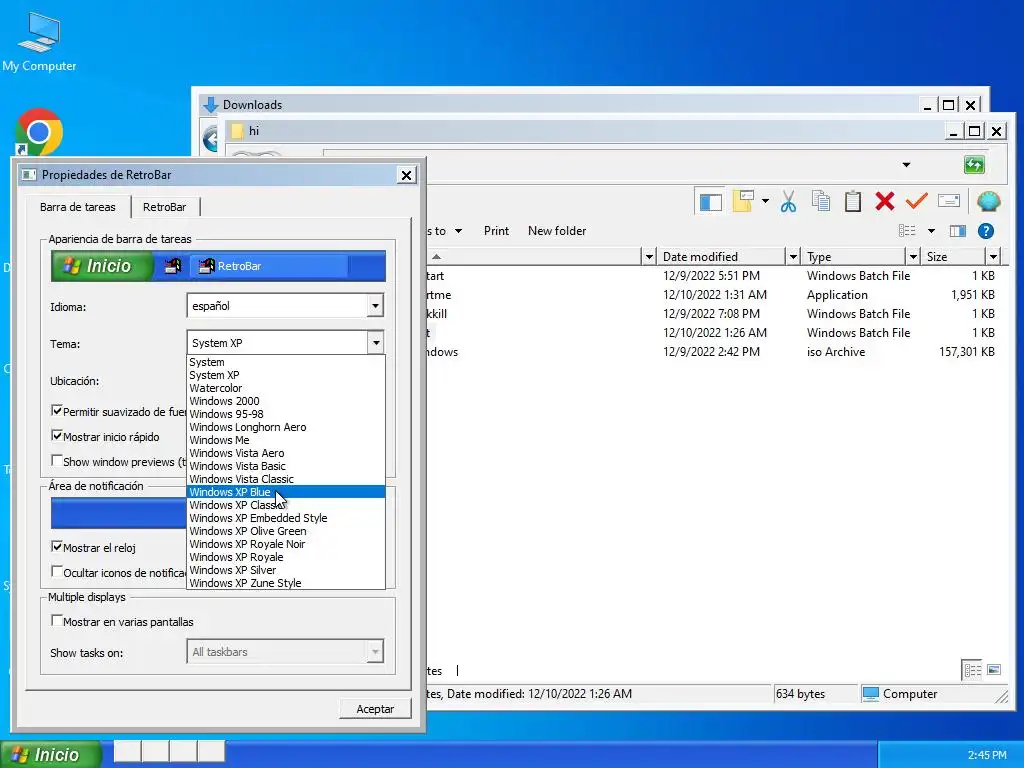Image resolution: width=1024 pixels, height=768 pixels.
Task: Enable 'Ocultar iconos de notificación' checkbox
Action: click(57, 571)
